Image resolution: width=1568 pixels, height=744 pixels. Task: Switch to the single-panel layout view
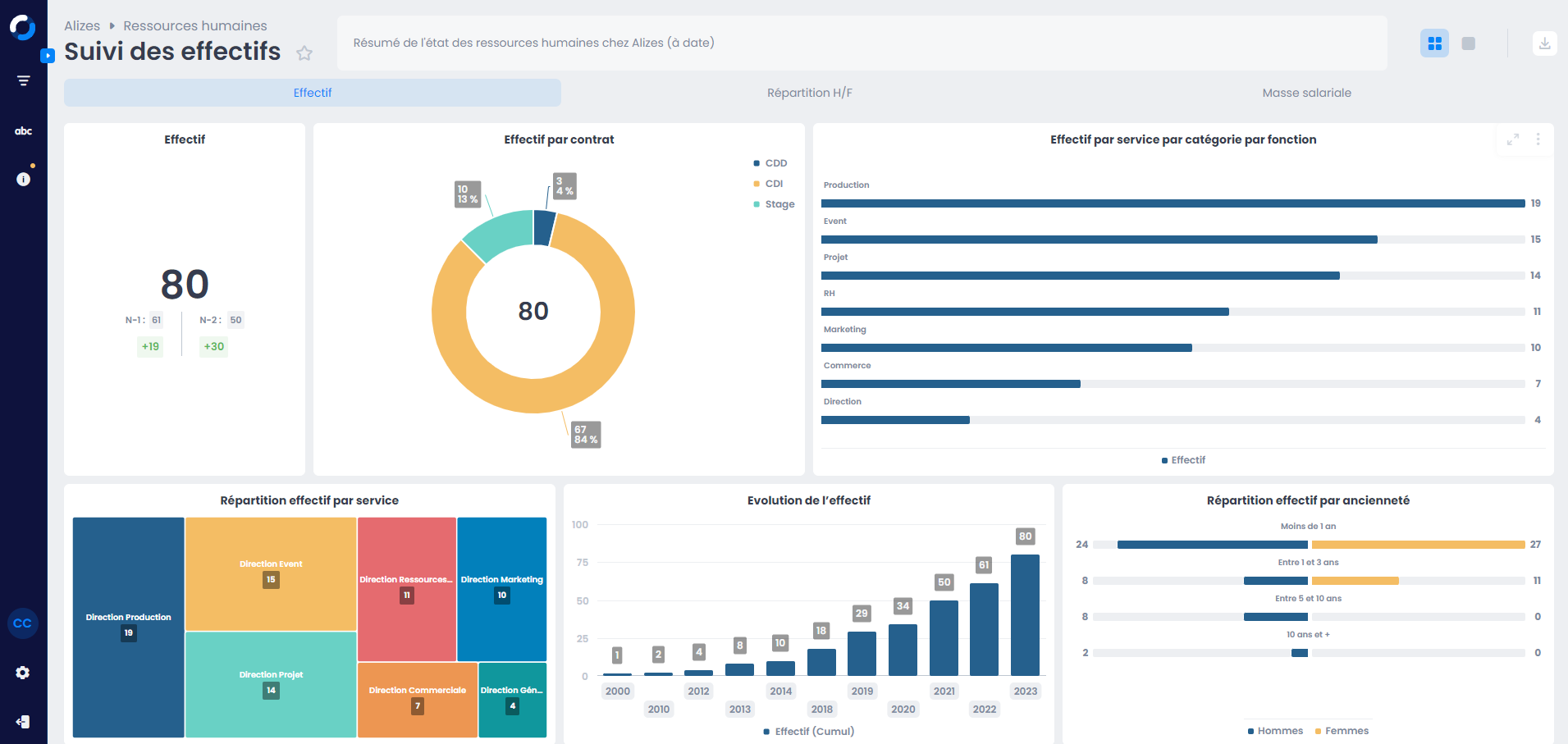(1469, 43)
